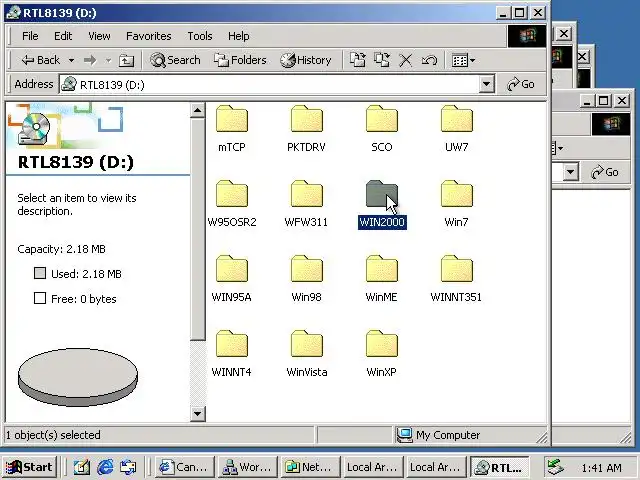Screen dimensions: 640x480
Task: Click the Start button
Action: coord(29,467)
